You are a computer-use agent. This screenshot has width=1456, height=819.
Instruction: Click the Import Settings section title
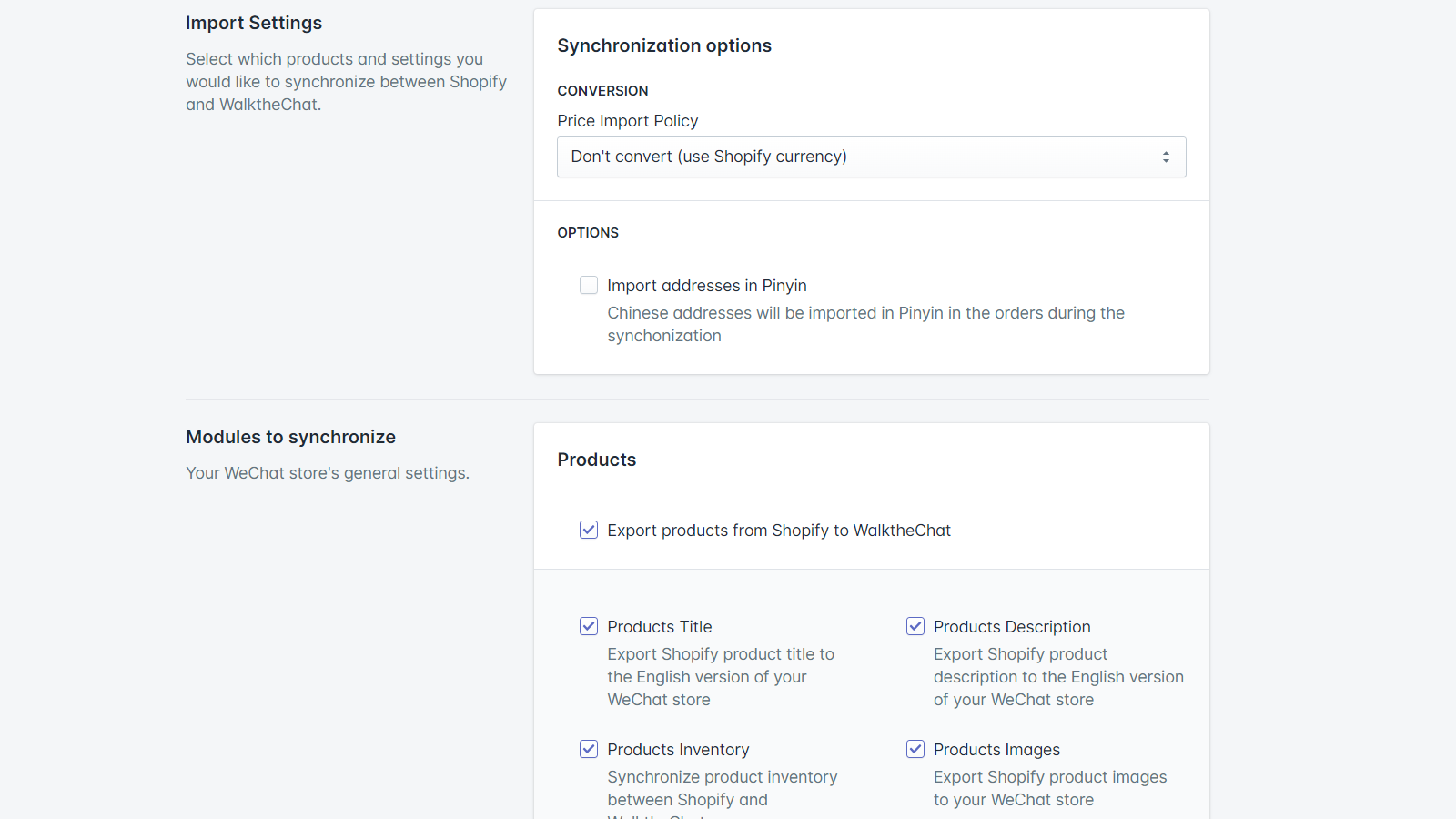253,23
